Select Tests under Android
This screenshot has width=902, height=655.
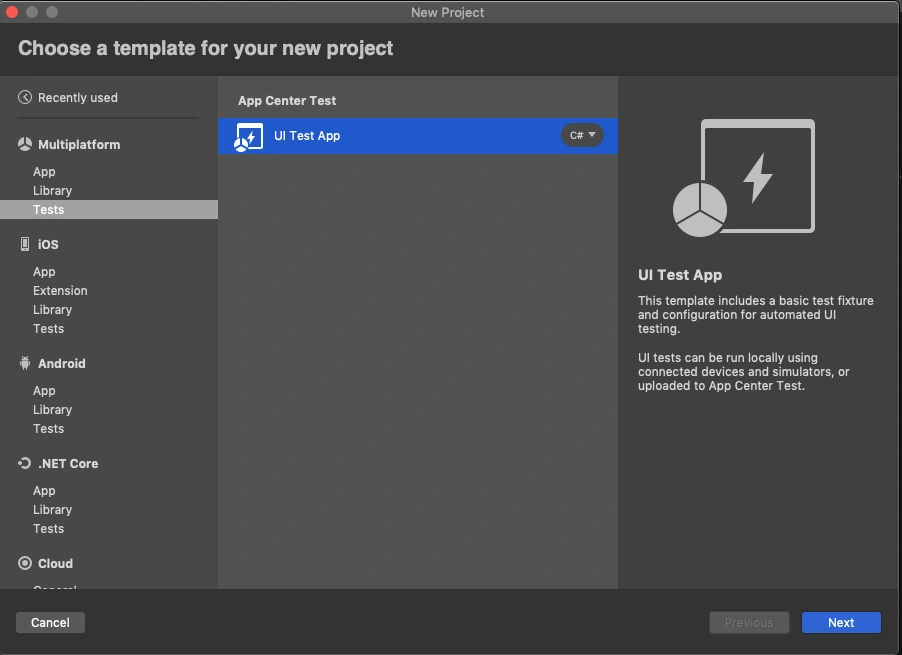[x=48, y=428]
